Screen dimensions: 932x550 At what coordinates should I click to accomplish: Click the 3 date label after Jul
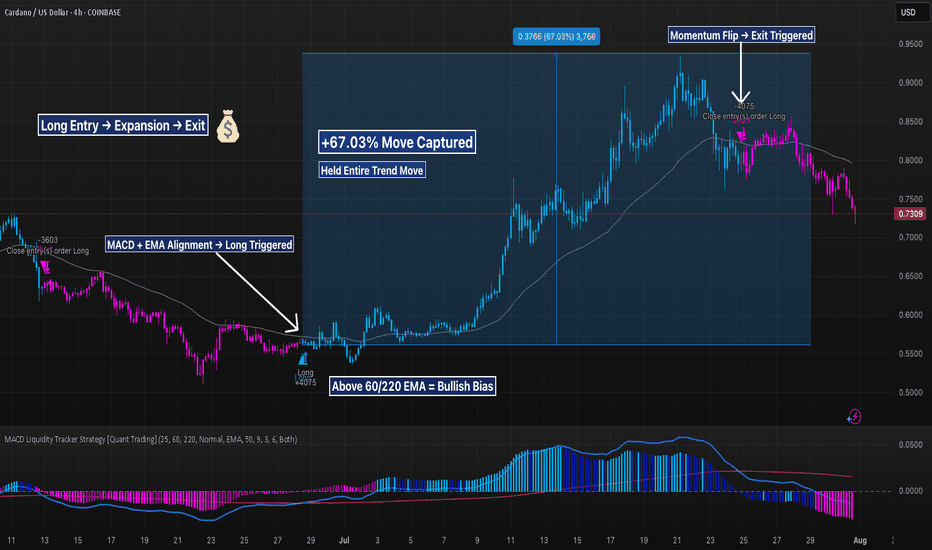(377, 540)
